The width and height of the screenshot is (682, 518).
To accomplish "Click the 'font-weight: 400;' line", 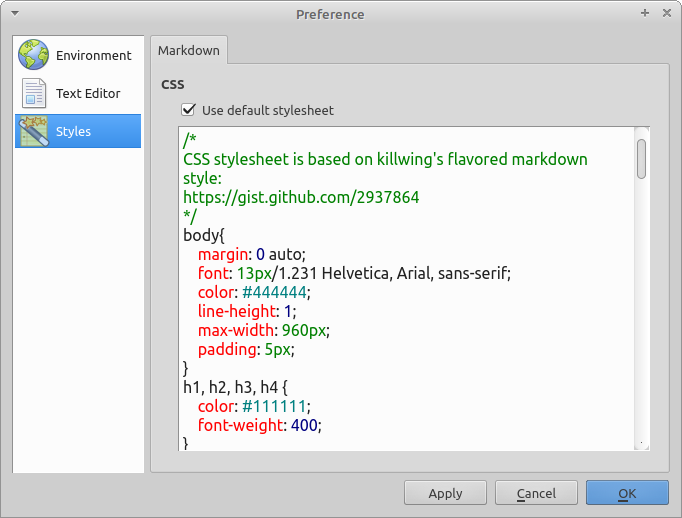I will click(260, 425).
